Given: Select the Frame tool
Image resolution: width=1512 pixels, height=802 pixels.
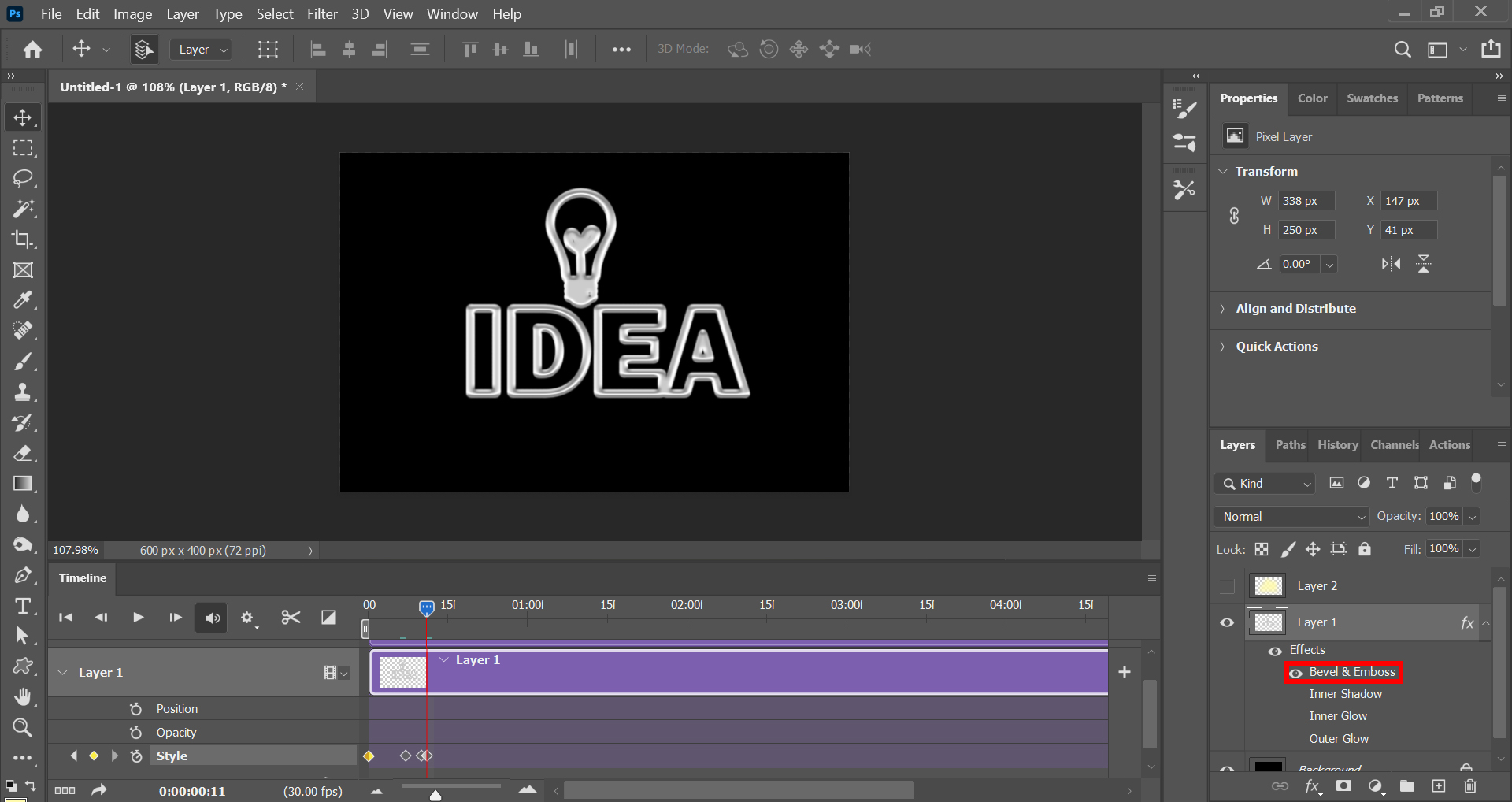Looking at the screenshot, I should [x=23, y=269].
